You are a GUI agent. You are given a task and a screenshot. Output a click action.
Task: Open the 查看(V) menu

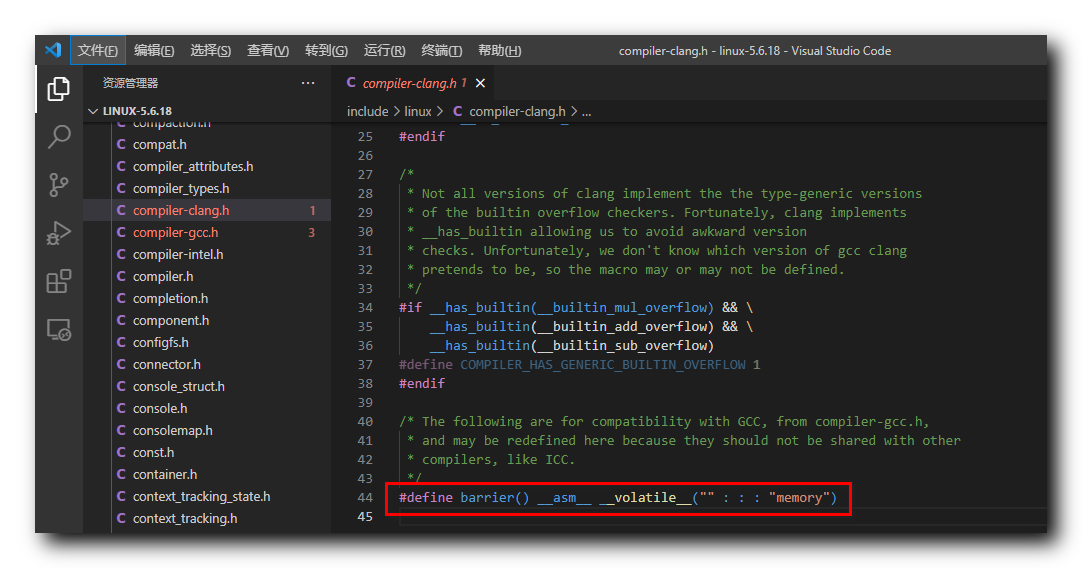click(268, 50)
